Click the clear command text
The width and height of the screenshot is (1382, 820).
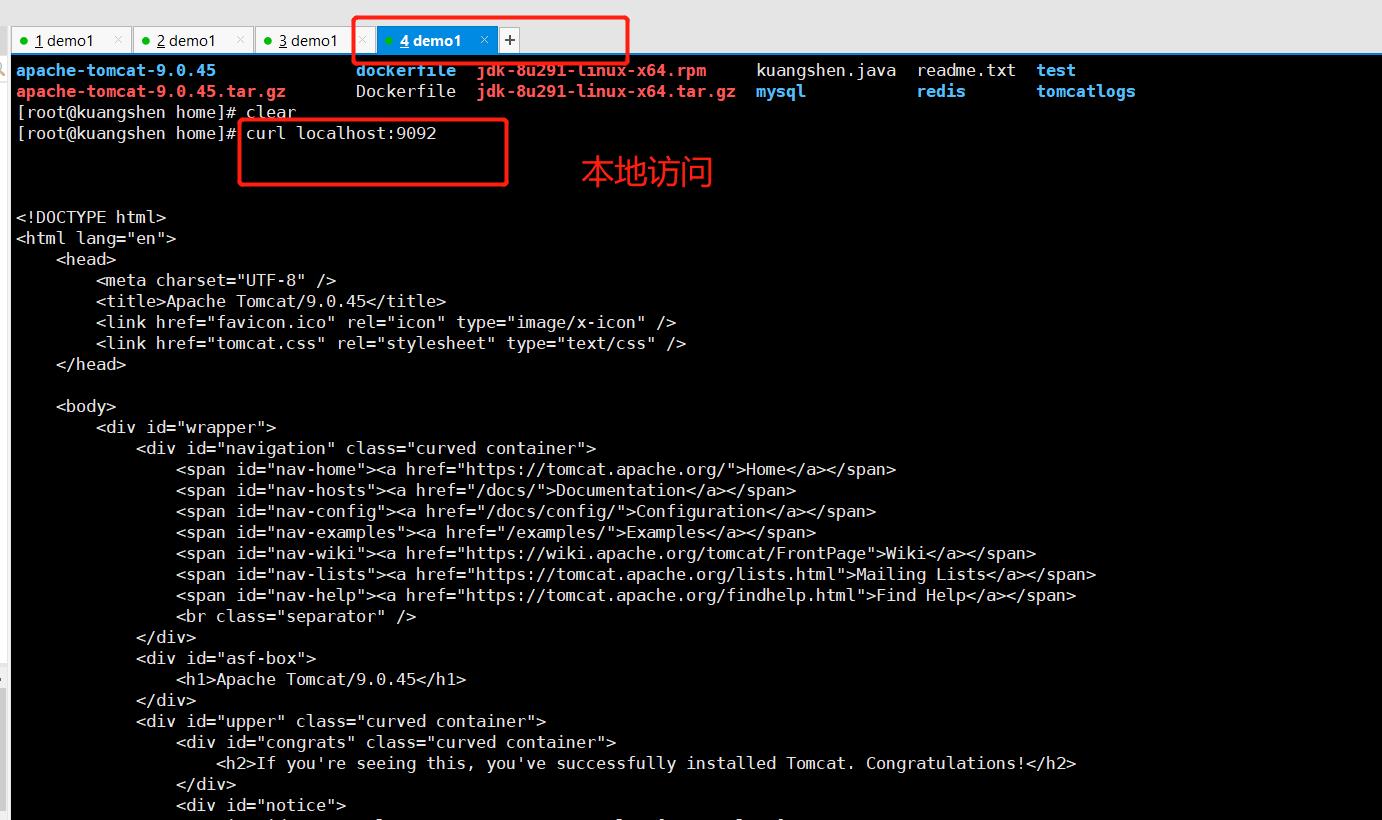(x=271, y=112)
